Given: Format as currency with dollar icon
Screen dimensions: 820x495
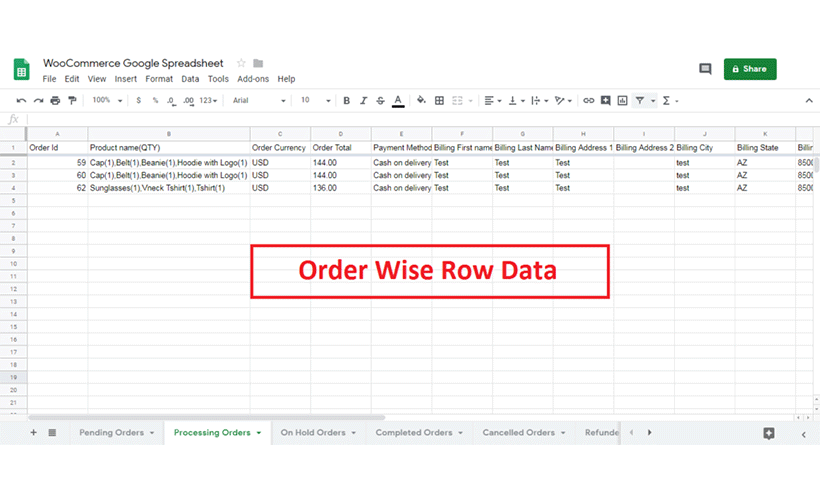Looking at the screenshot, I should (139, 100).
